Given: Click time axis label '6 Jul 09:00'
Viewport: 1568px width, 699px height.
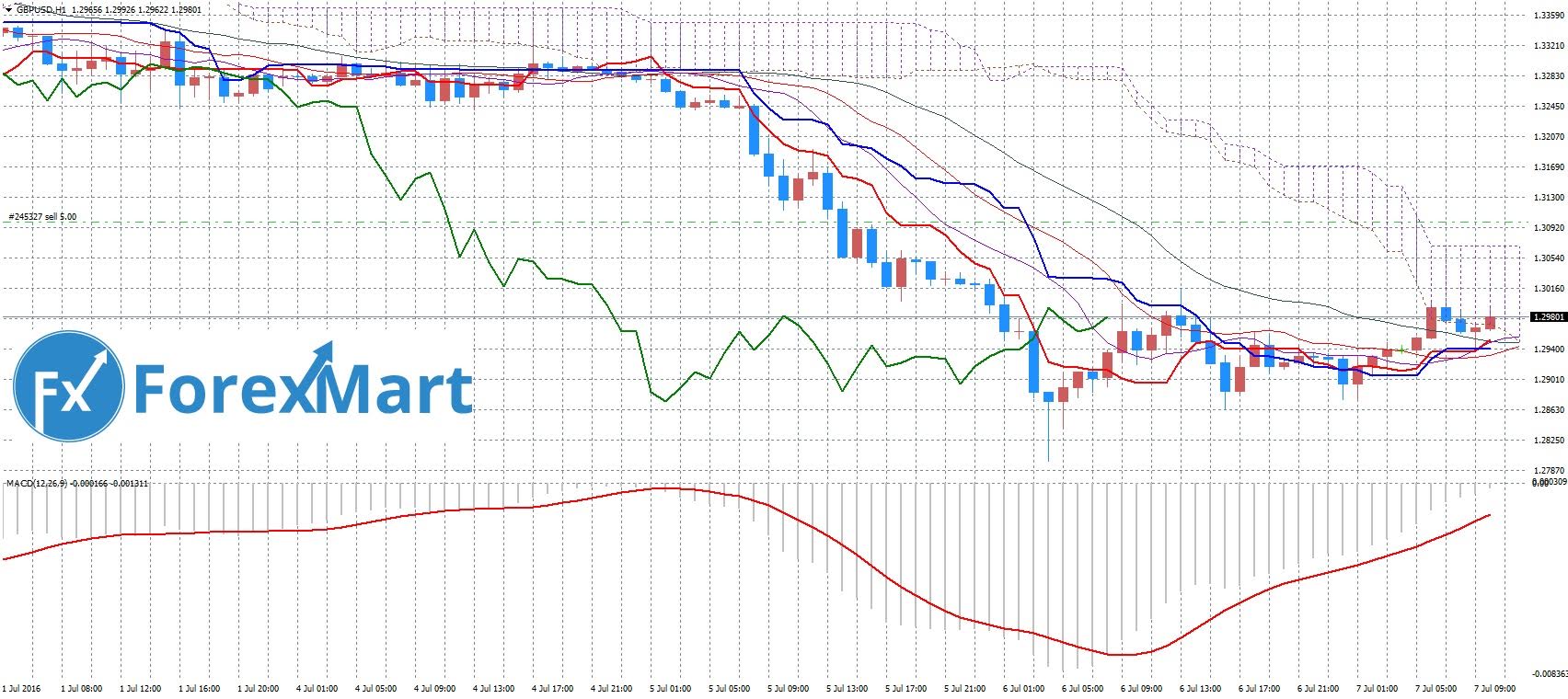Looking at the screenshot, I should coord(1141,688).
